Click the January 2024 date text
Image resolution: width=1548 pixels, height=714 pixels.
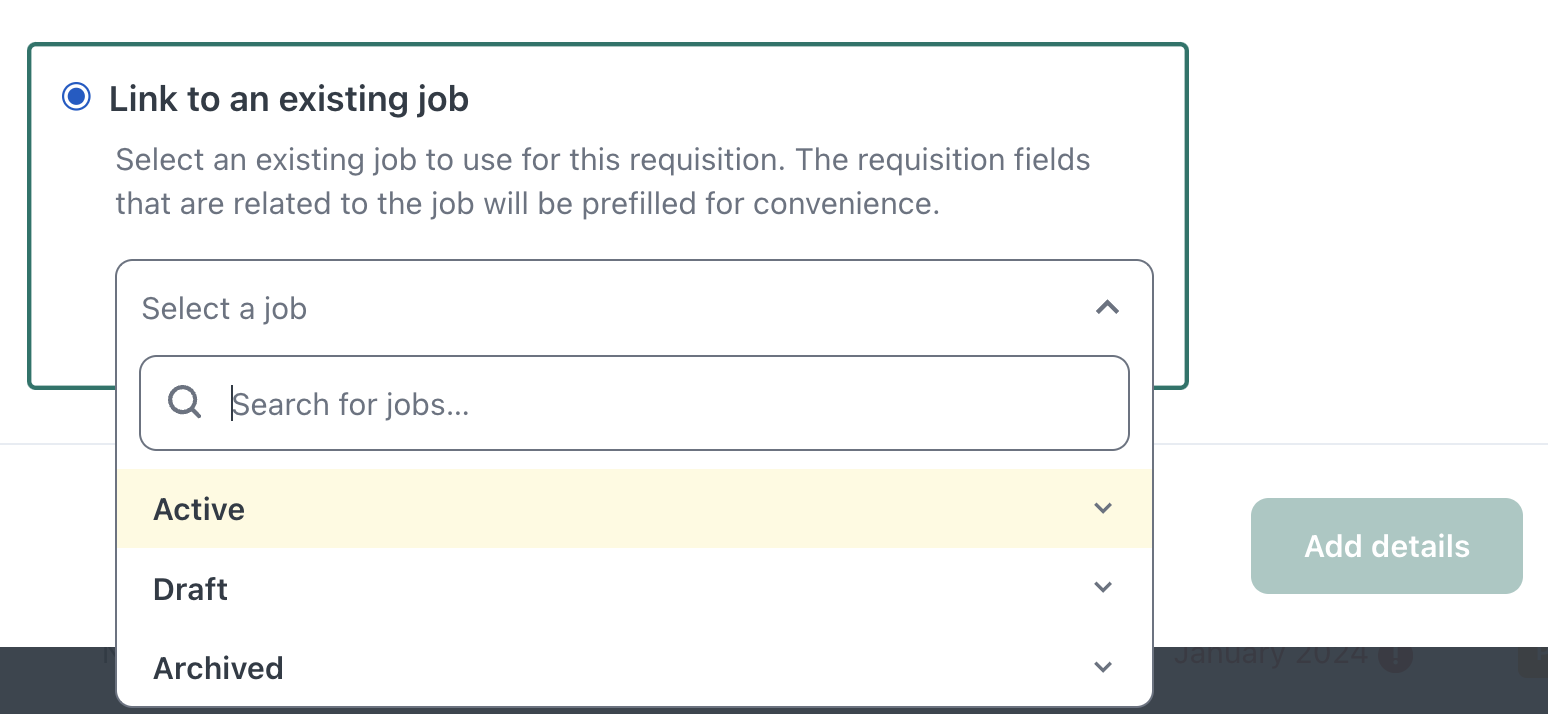tap(1270, 655)
